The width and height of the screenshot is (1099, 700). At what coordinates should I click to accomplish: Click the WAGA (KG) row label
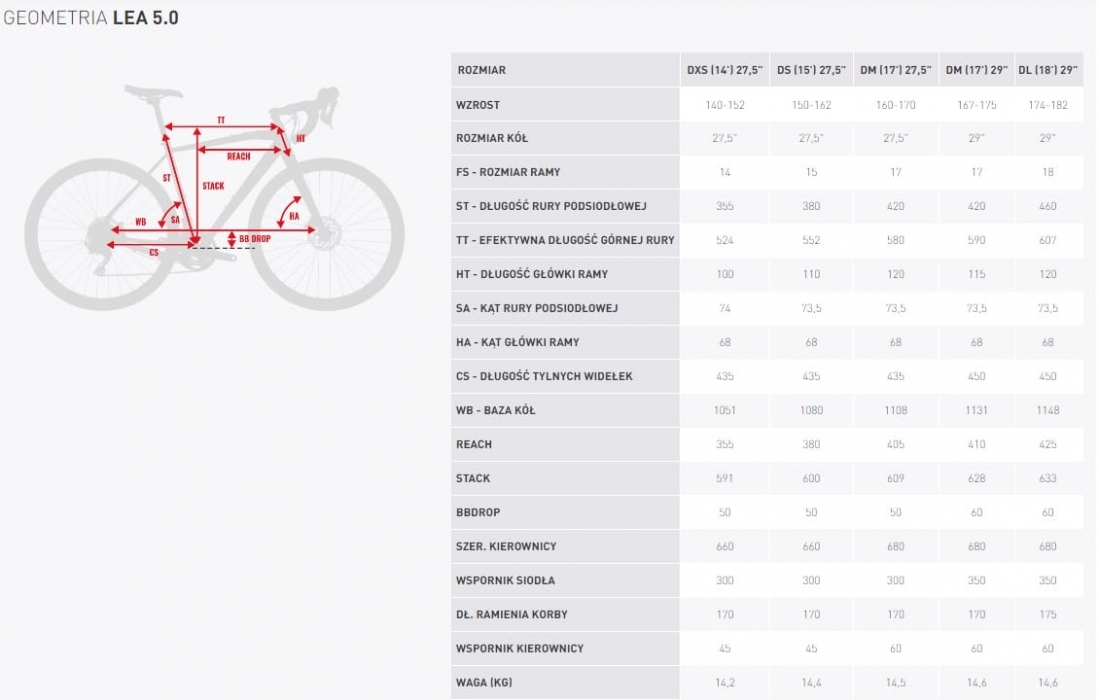pos(485,682)
